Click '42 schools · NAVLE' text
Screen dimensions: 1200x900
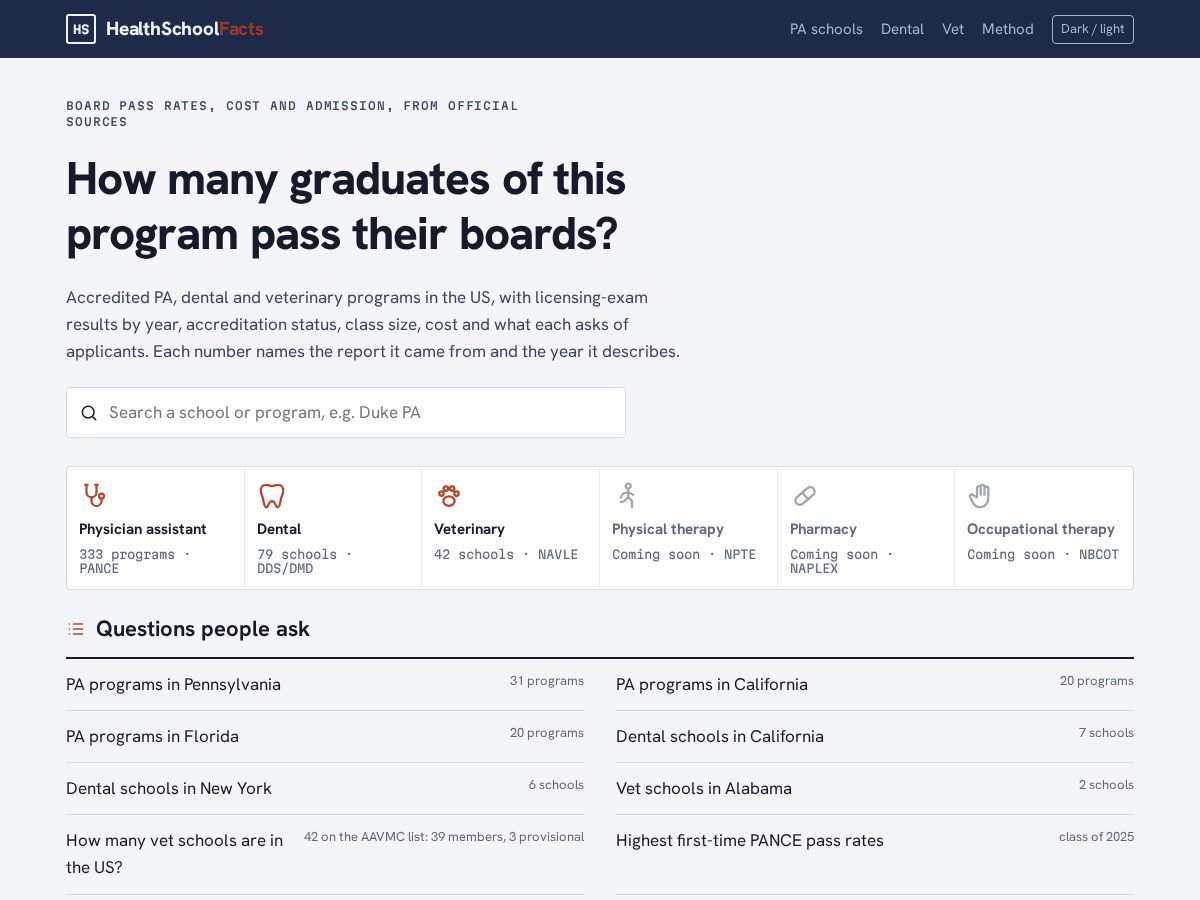(x=506, y=555)
